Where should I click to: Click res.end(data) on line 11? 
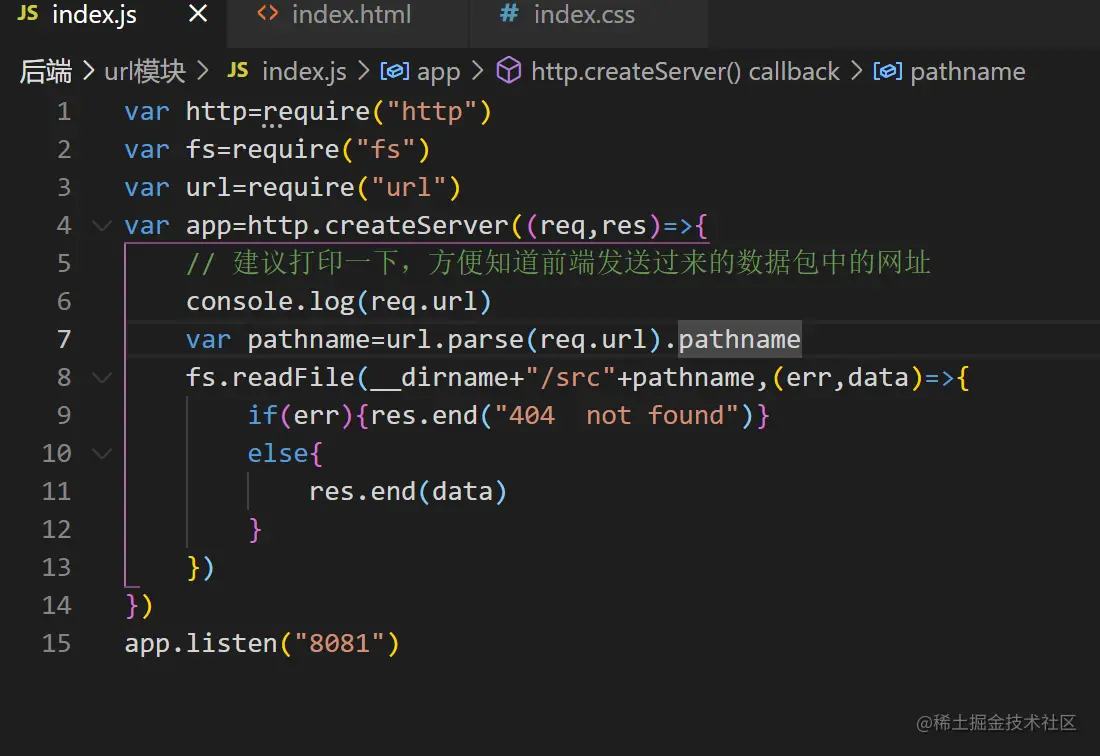[x=408, y=492]
